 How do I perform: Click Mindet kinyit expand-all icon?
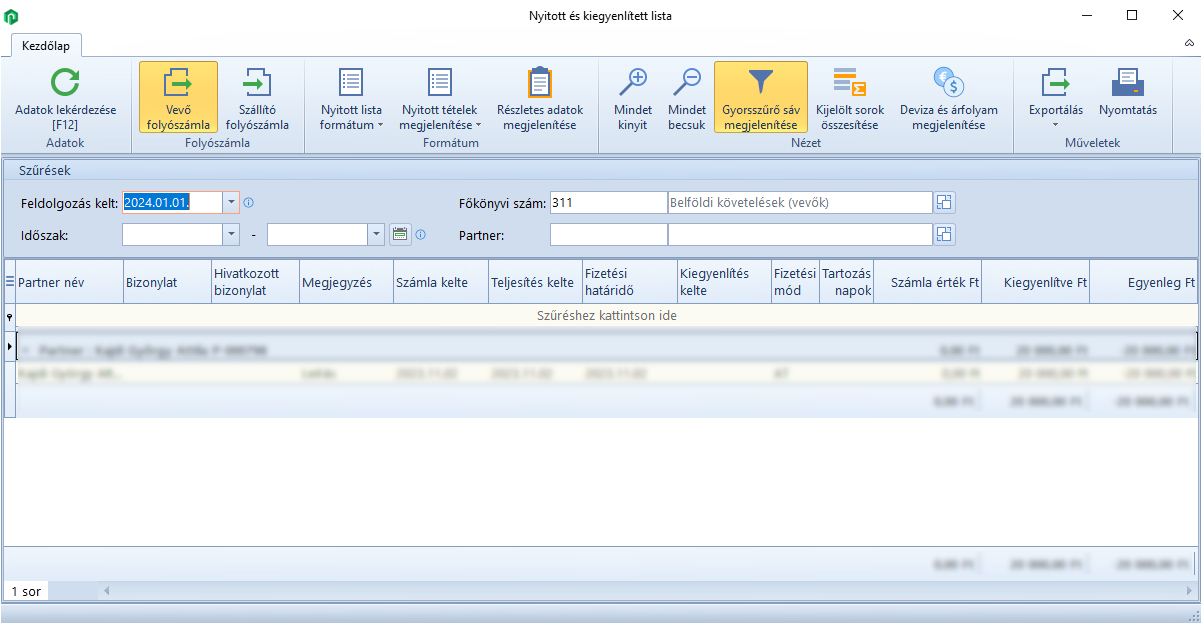(x=632, y=83)
